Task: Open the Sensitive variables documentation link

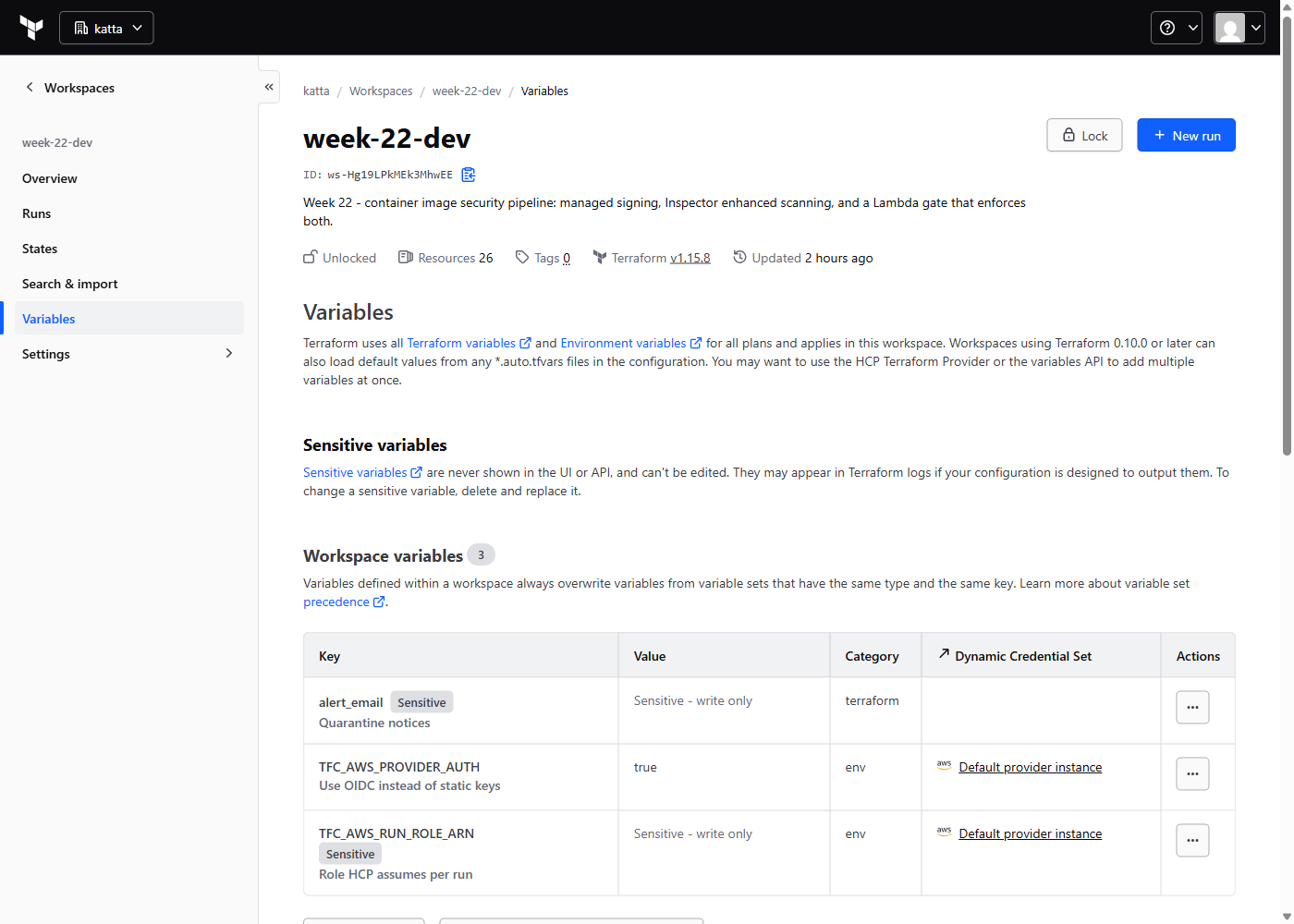Action: pos(362,472)
